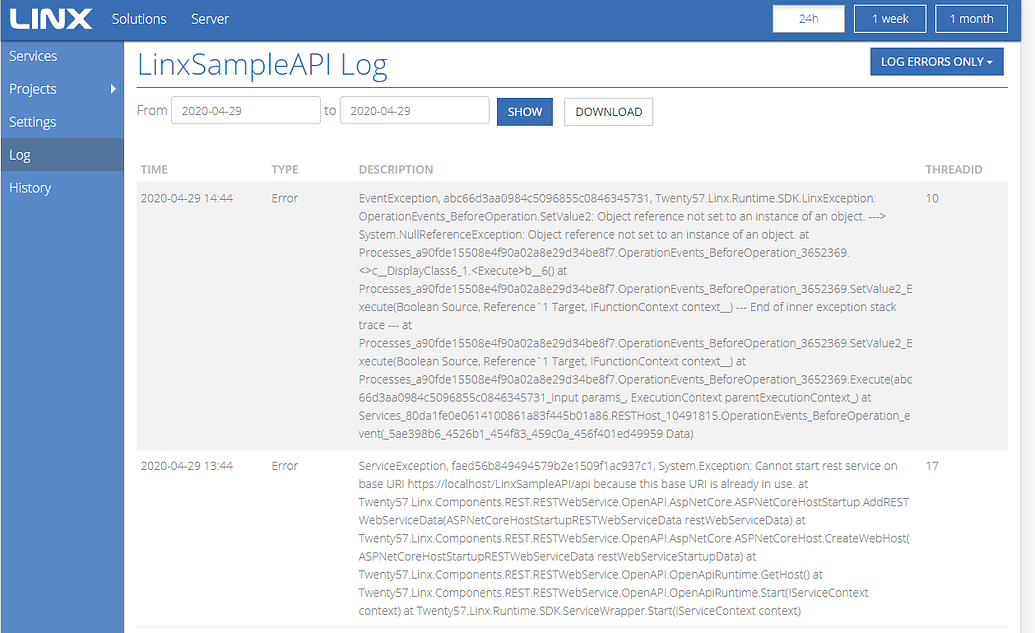Click the From date field
Screen dimensions: 1035x633
[x=246, y=111]
